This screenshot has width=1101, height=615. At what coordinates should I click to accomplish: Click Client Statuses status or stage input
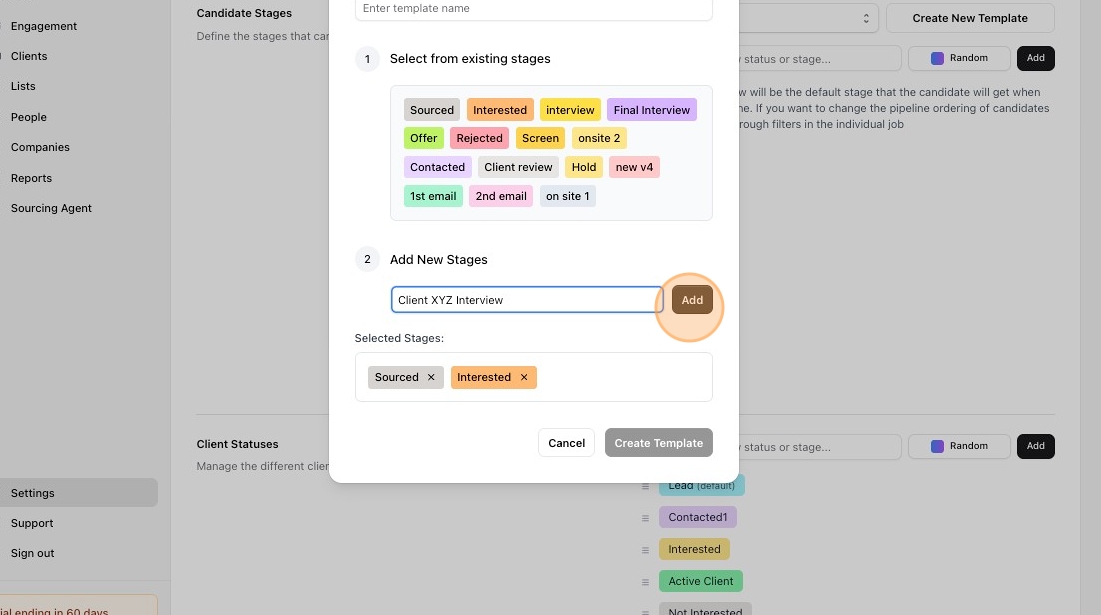click(x=819, y=447)
